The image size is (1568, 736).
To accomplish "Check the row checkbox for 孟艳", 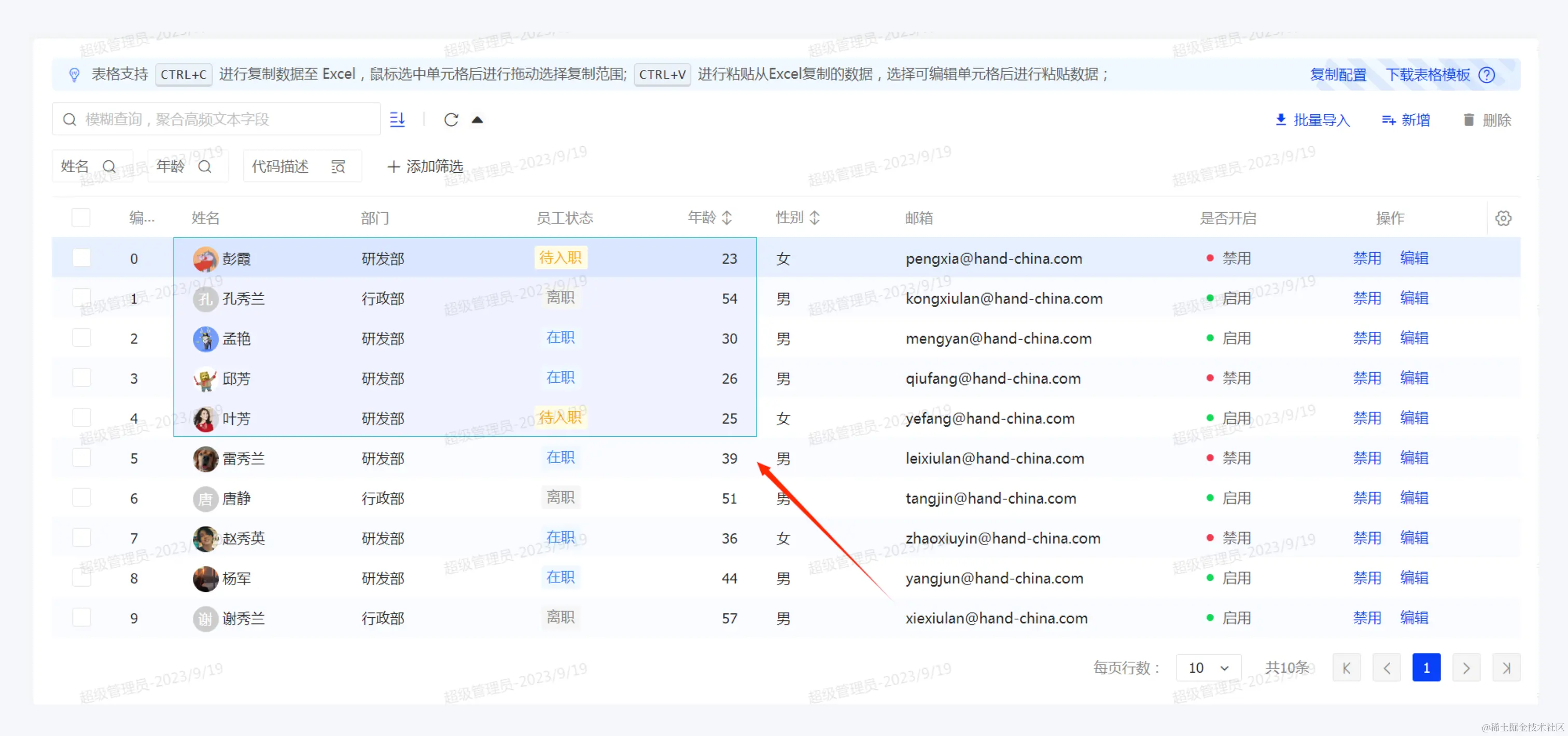I will [x=81, y=338].
